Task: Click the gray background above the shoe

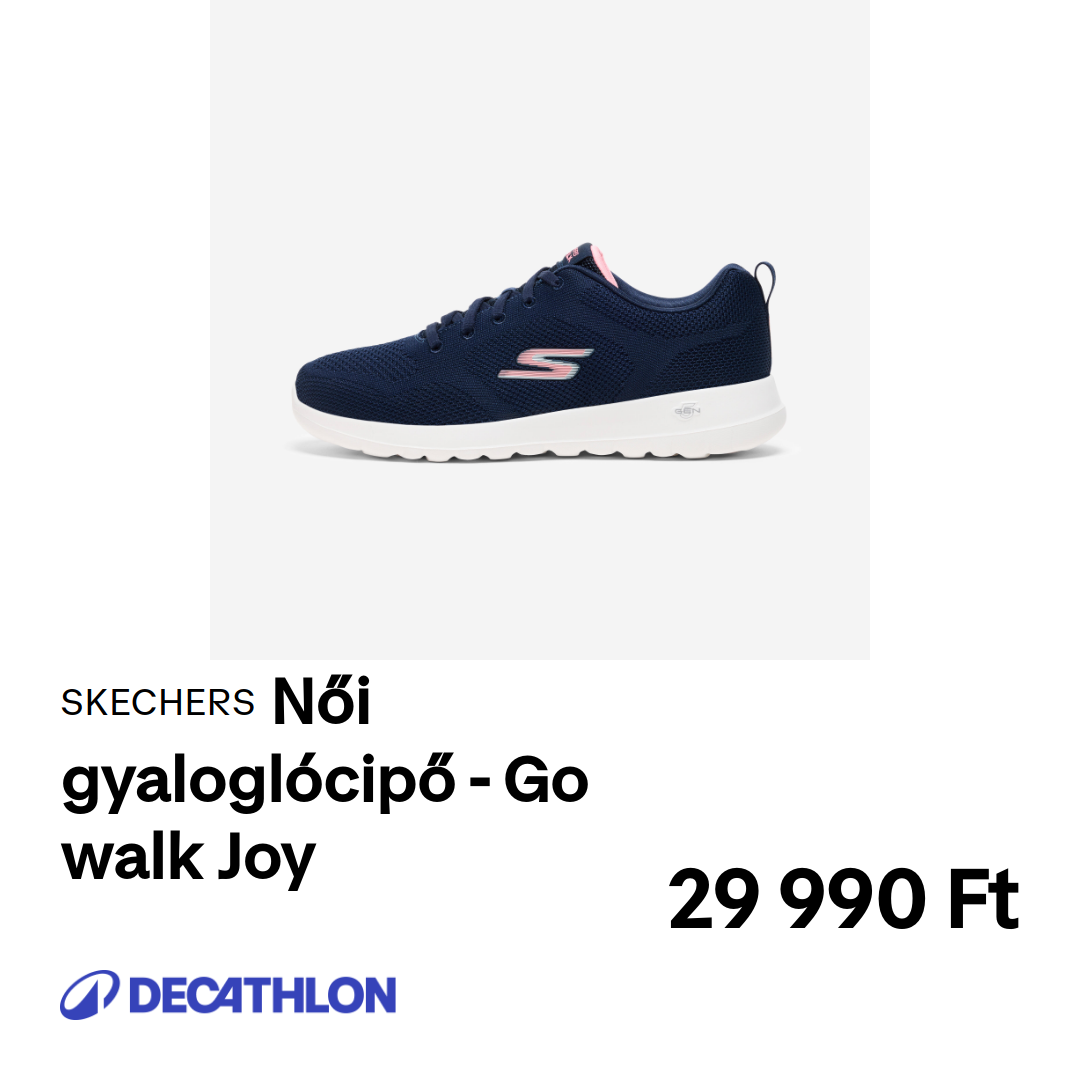Action: 539,117
